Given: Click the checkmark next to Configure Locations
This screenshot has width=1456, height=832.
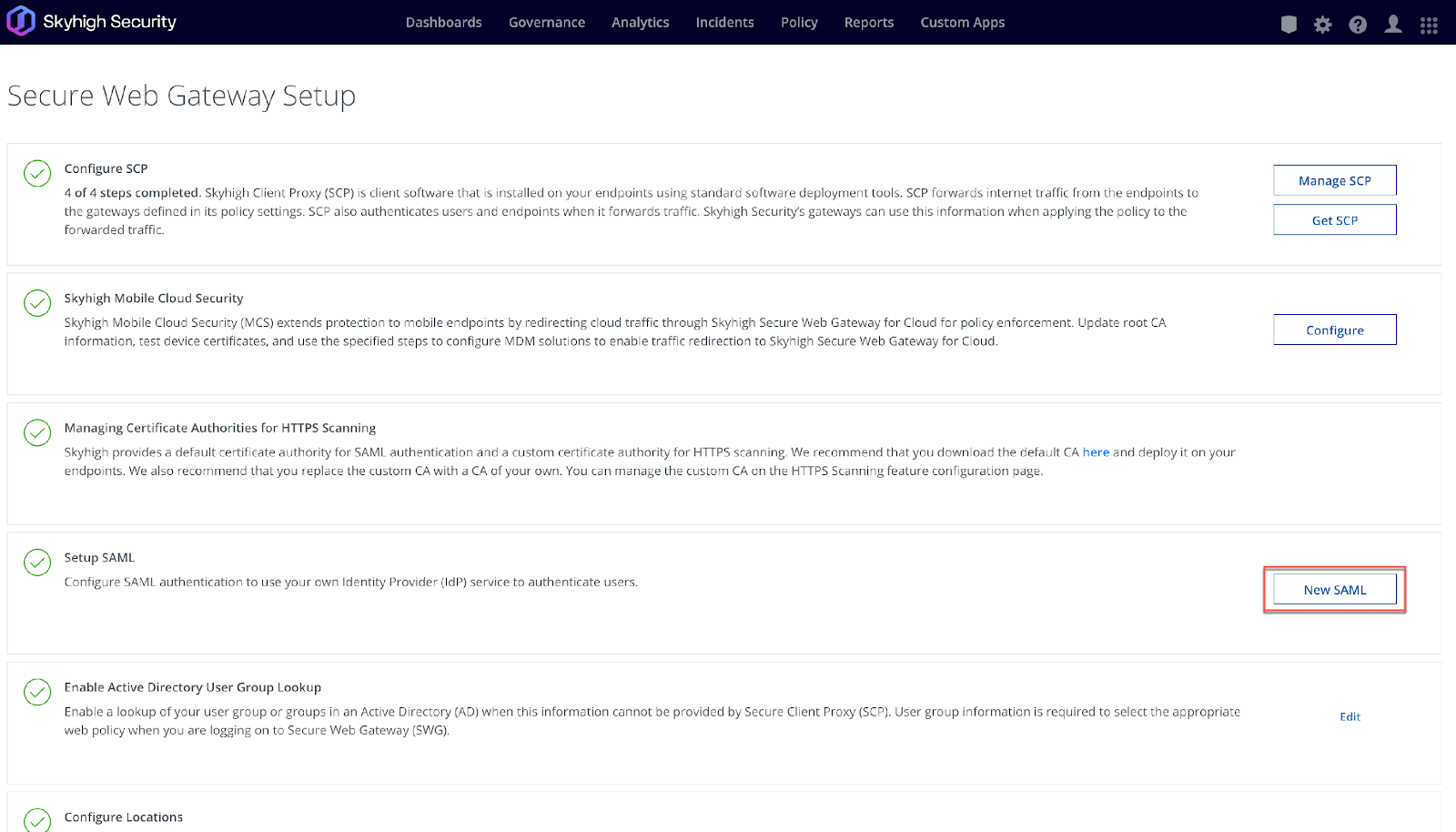Looking at the screenshot, I should [x=36, y=821].
